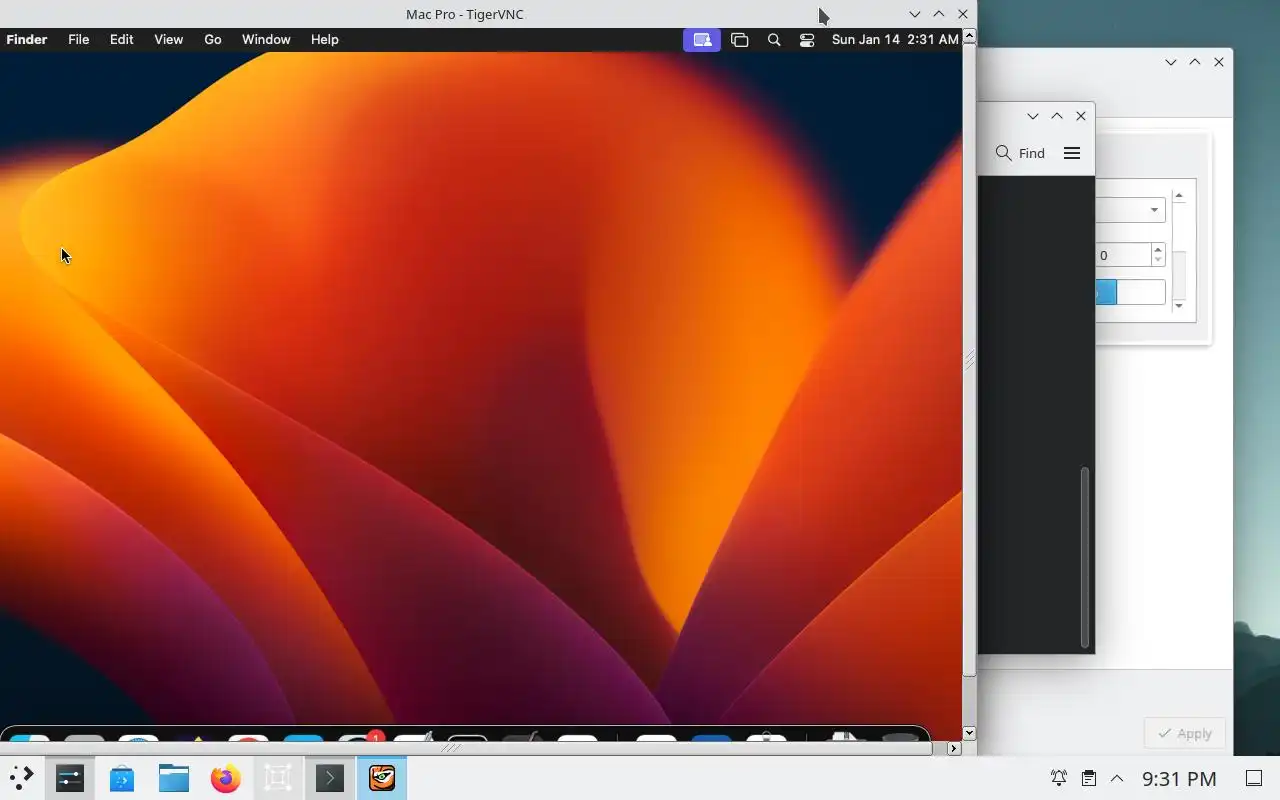The height and width of the screenshot is (800, 1280).
Task: Open Spotlight search magnifier in Mac menu bar
Action: coord(774,40)
